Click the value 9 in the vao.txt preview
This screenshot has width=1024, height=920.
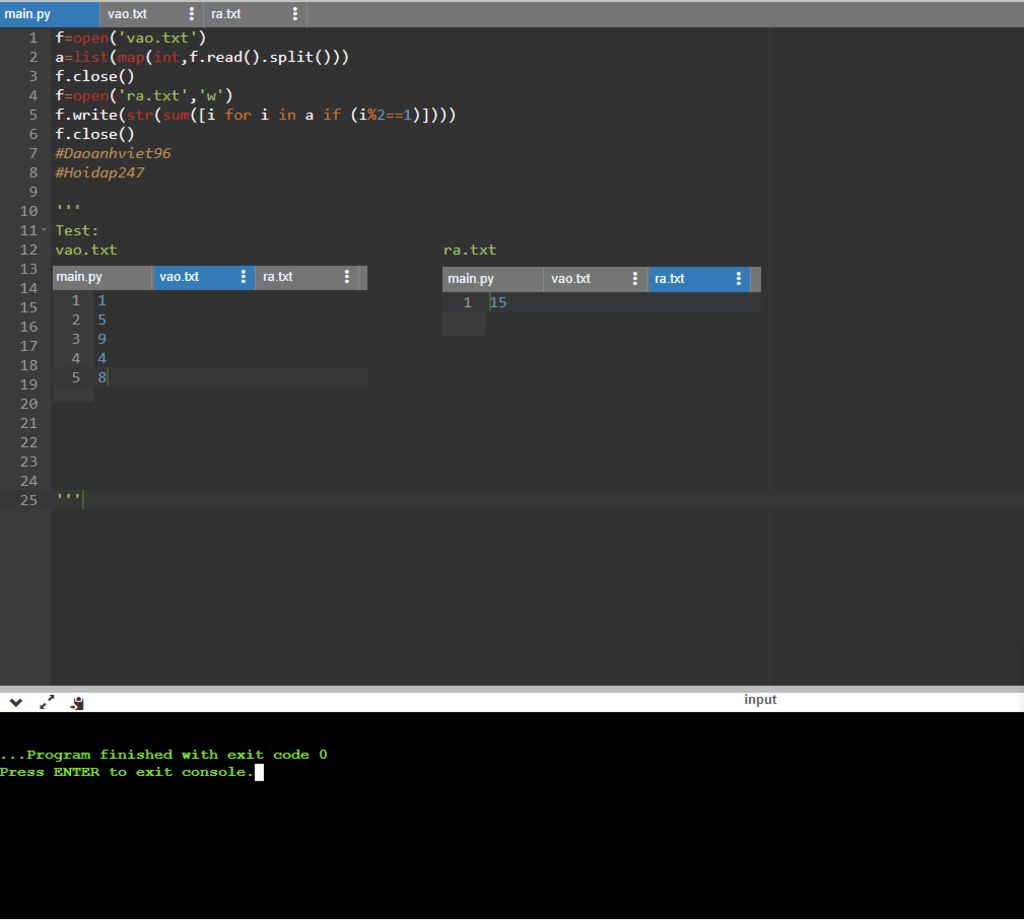(x=102, y=339)
